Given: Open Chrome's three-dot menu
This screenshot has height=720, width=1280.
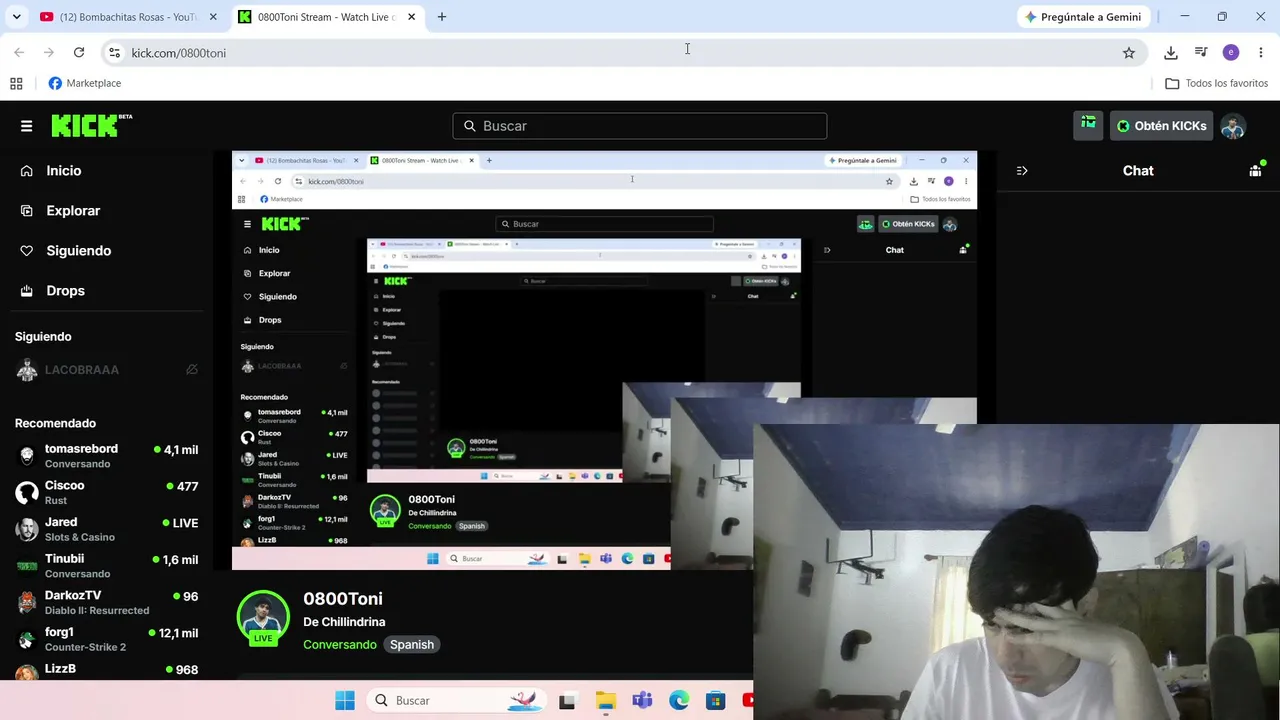Looking at the screenshot, I should click(1261, 53).
